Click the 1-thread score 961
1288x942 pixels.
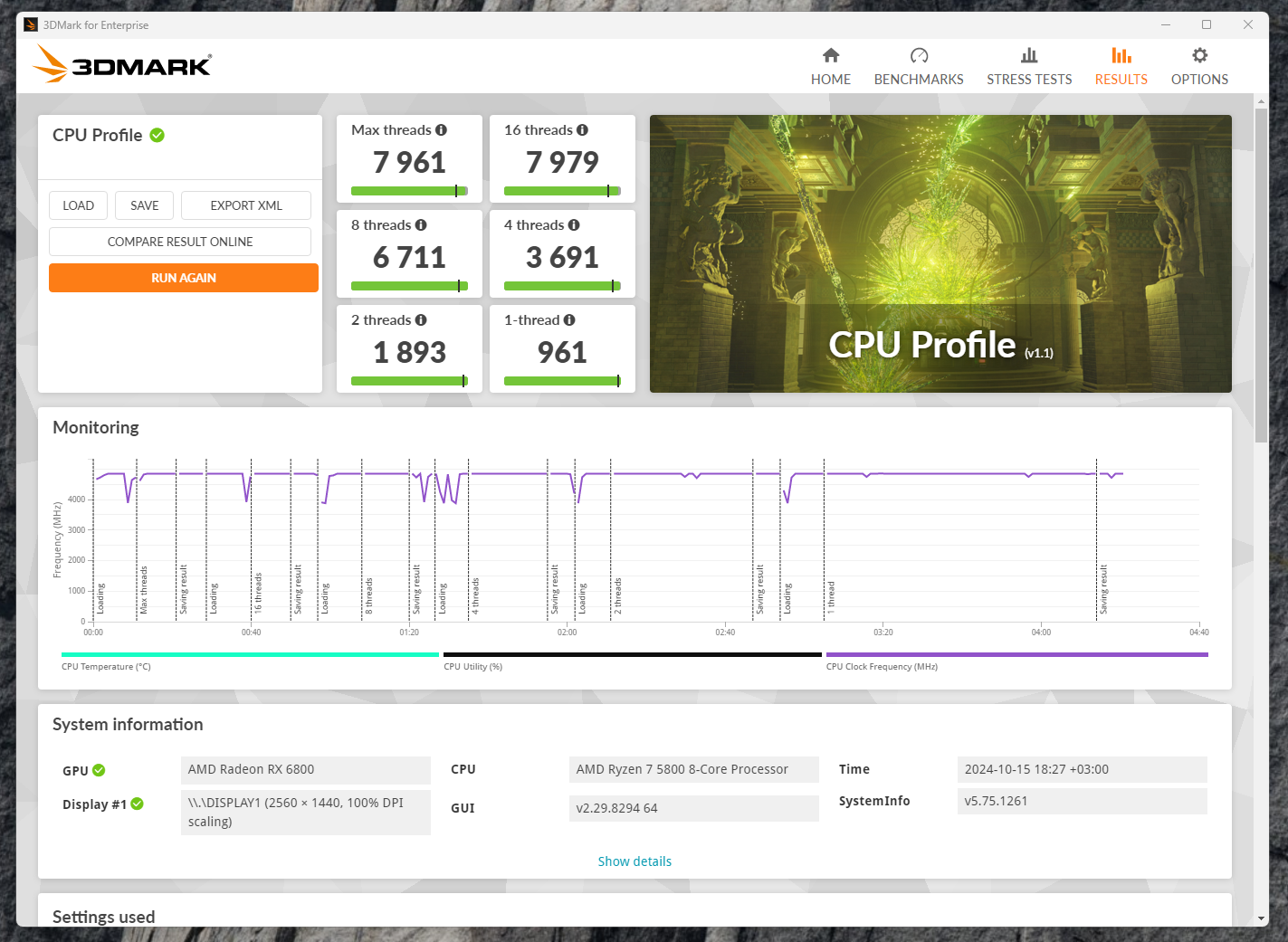click(562, 352)
